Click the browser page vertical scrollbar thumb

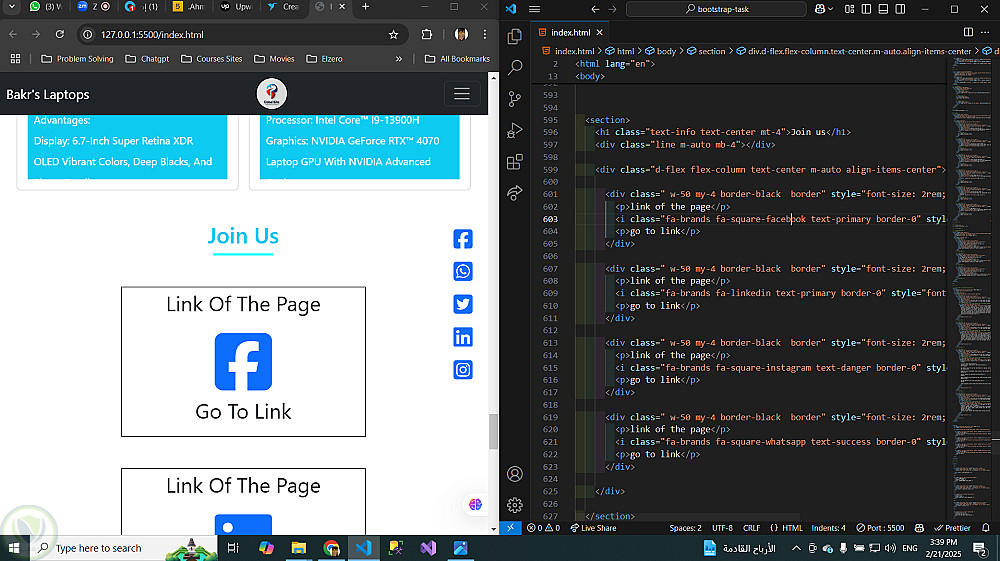[x=493, y=432]
